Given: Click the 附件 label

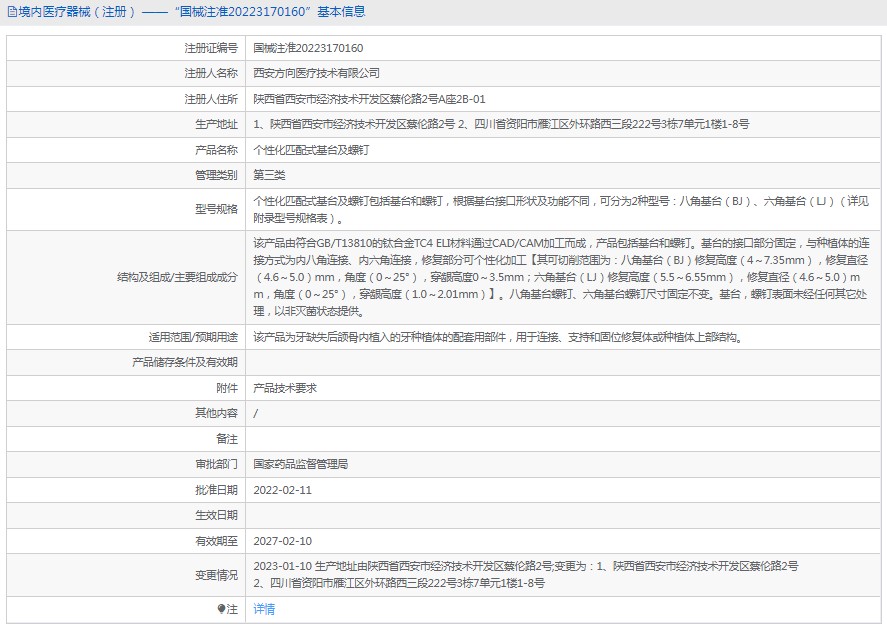Looking at the screenshot, I should click(x=227, y=388).
